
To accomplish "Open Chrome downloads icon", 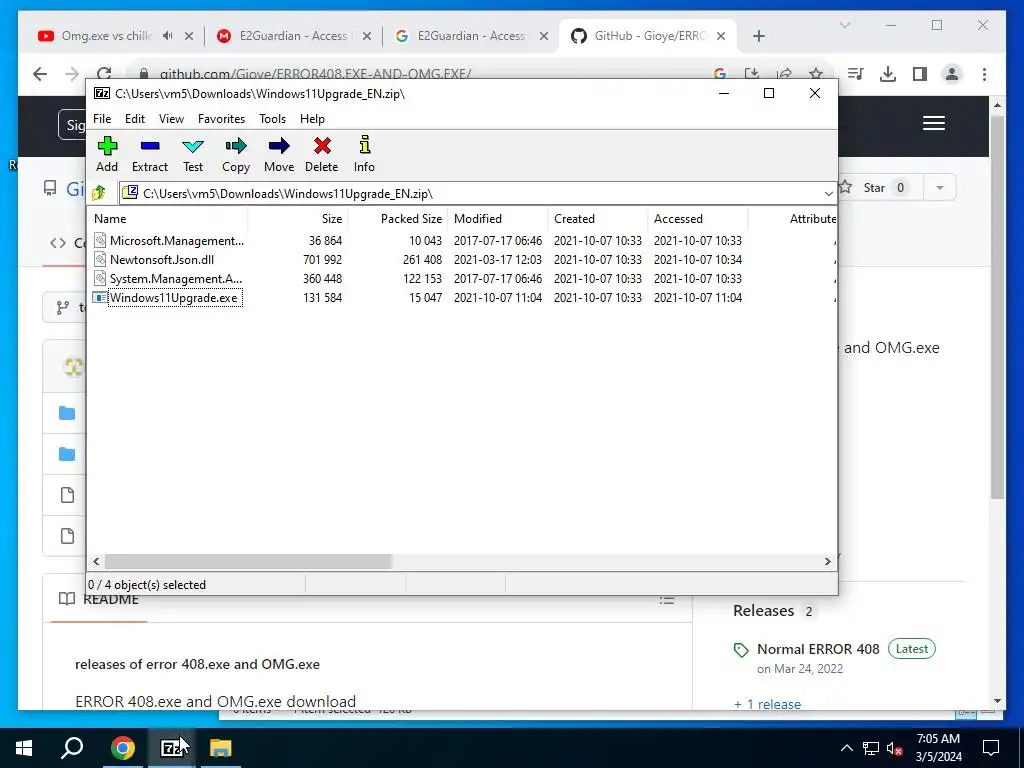I will point(888,74).
